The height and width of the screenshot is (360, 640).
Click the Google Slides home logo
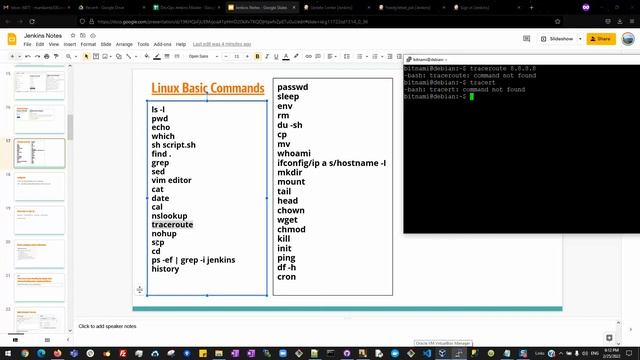click(x=12, y=39)
